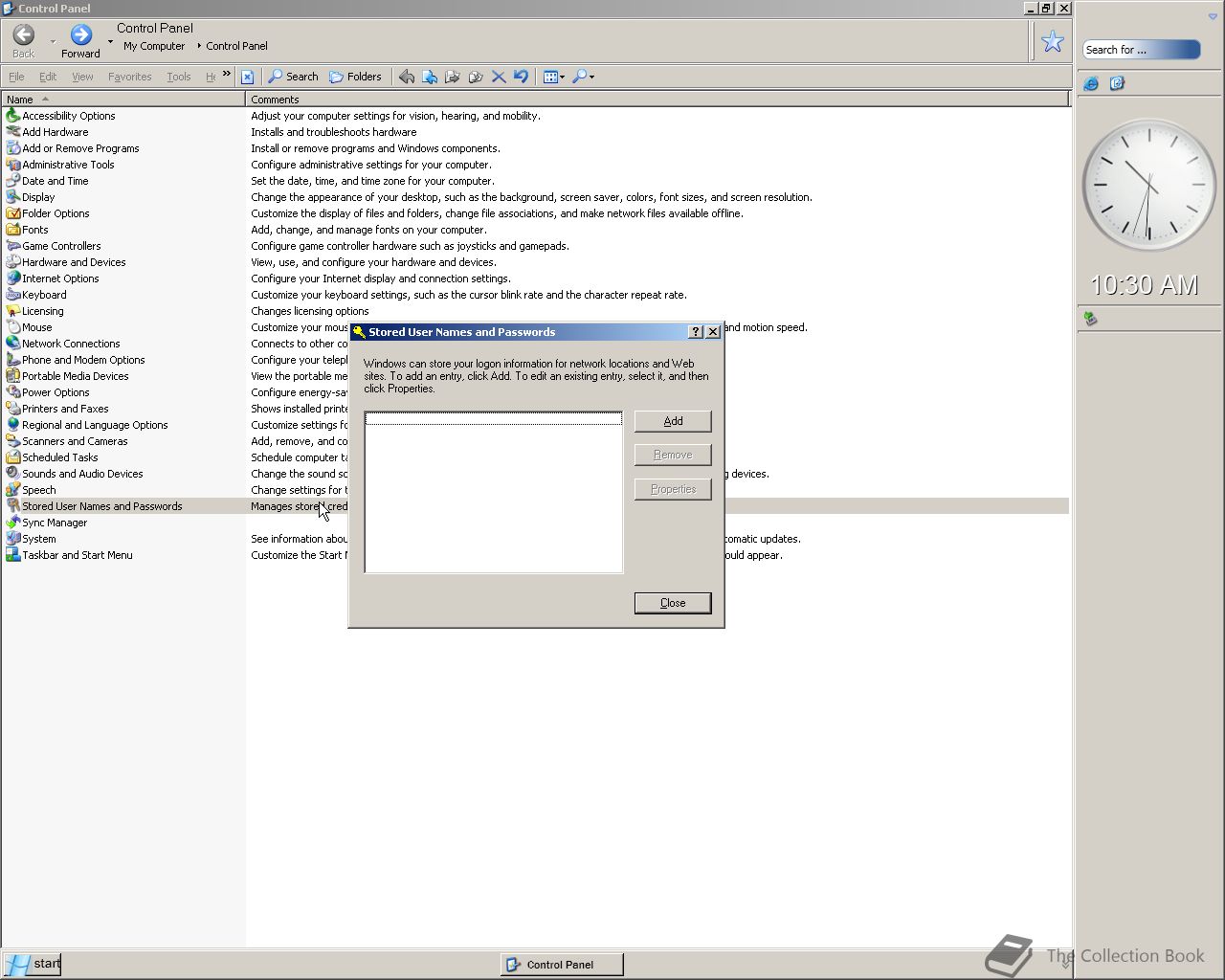Click 'Scanners and Cameras' text
This screenshot has width=1225, height=980.
[x=75, y=441]
